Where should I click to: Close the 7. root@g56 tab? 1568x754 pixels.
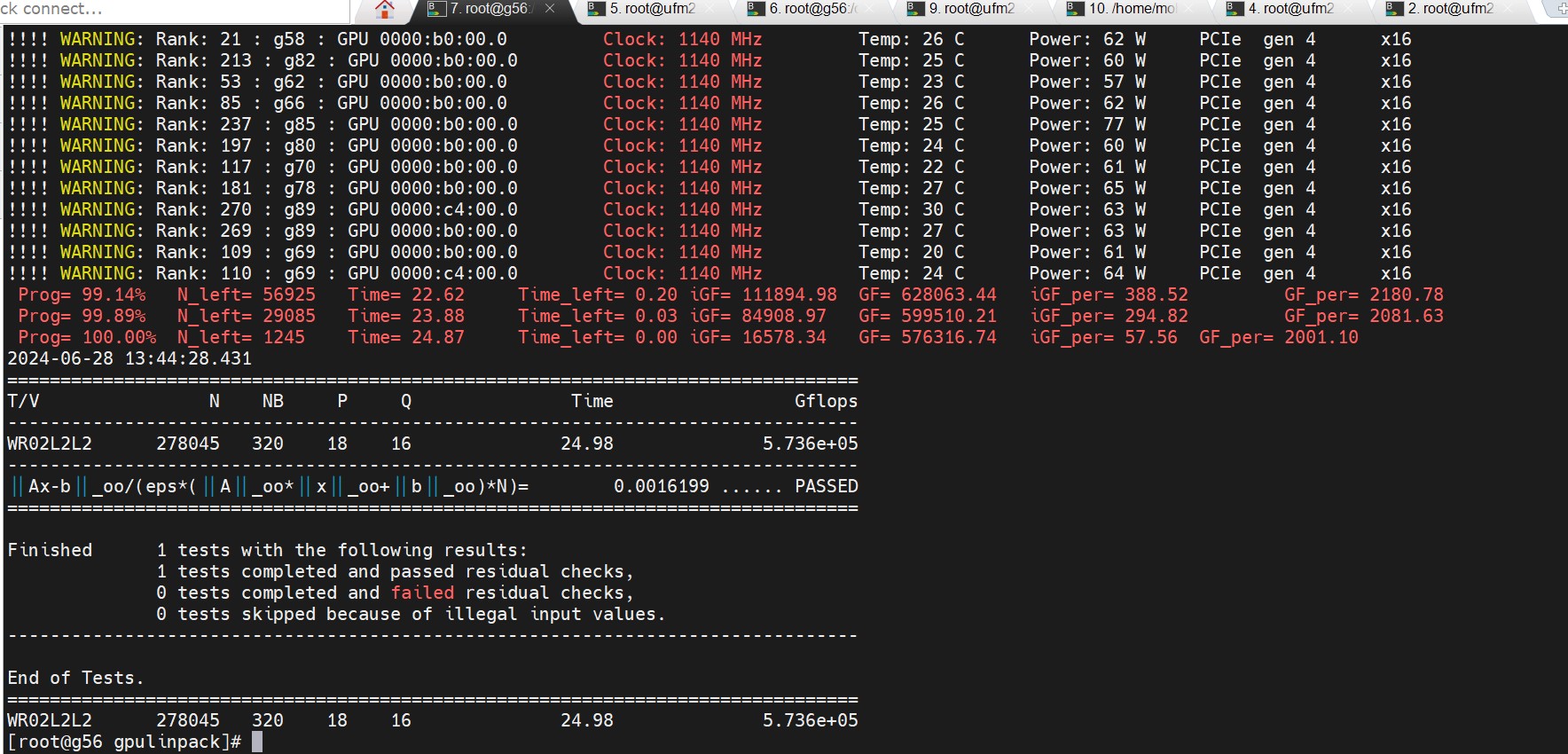550,9
